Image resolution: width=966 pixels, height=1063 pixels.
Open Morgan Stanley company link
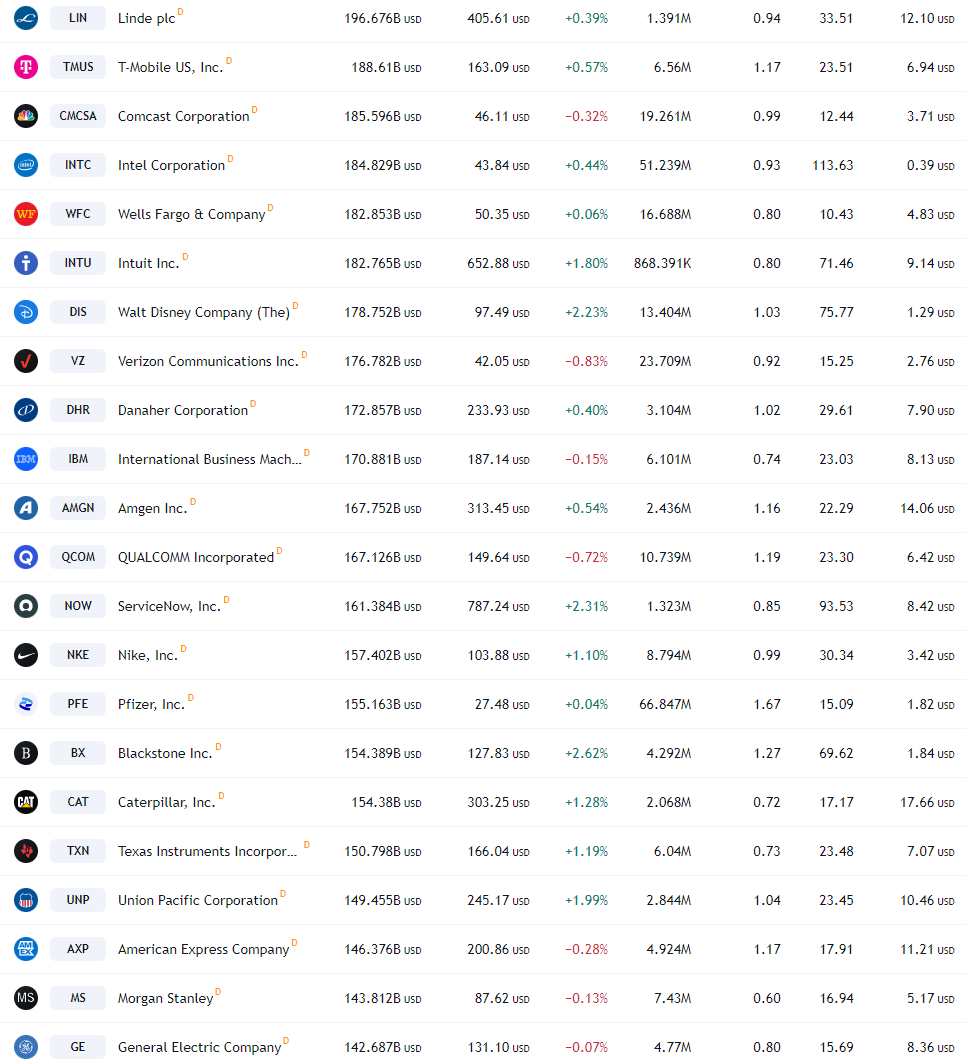(x=165, y=999)
